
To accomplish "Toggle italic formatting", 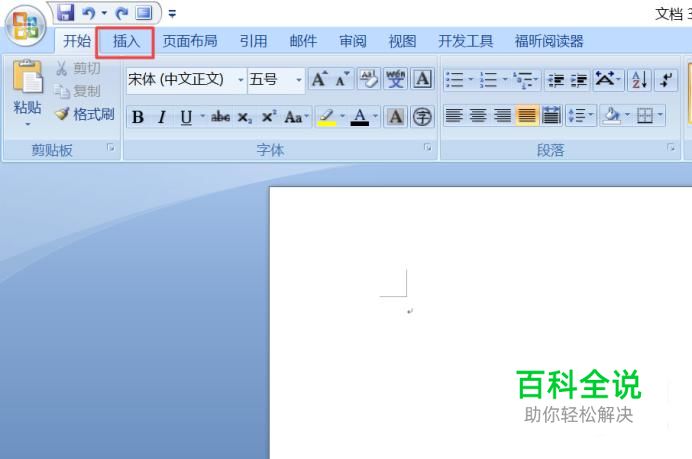I will (162, 117).
